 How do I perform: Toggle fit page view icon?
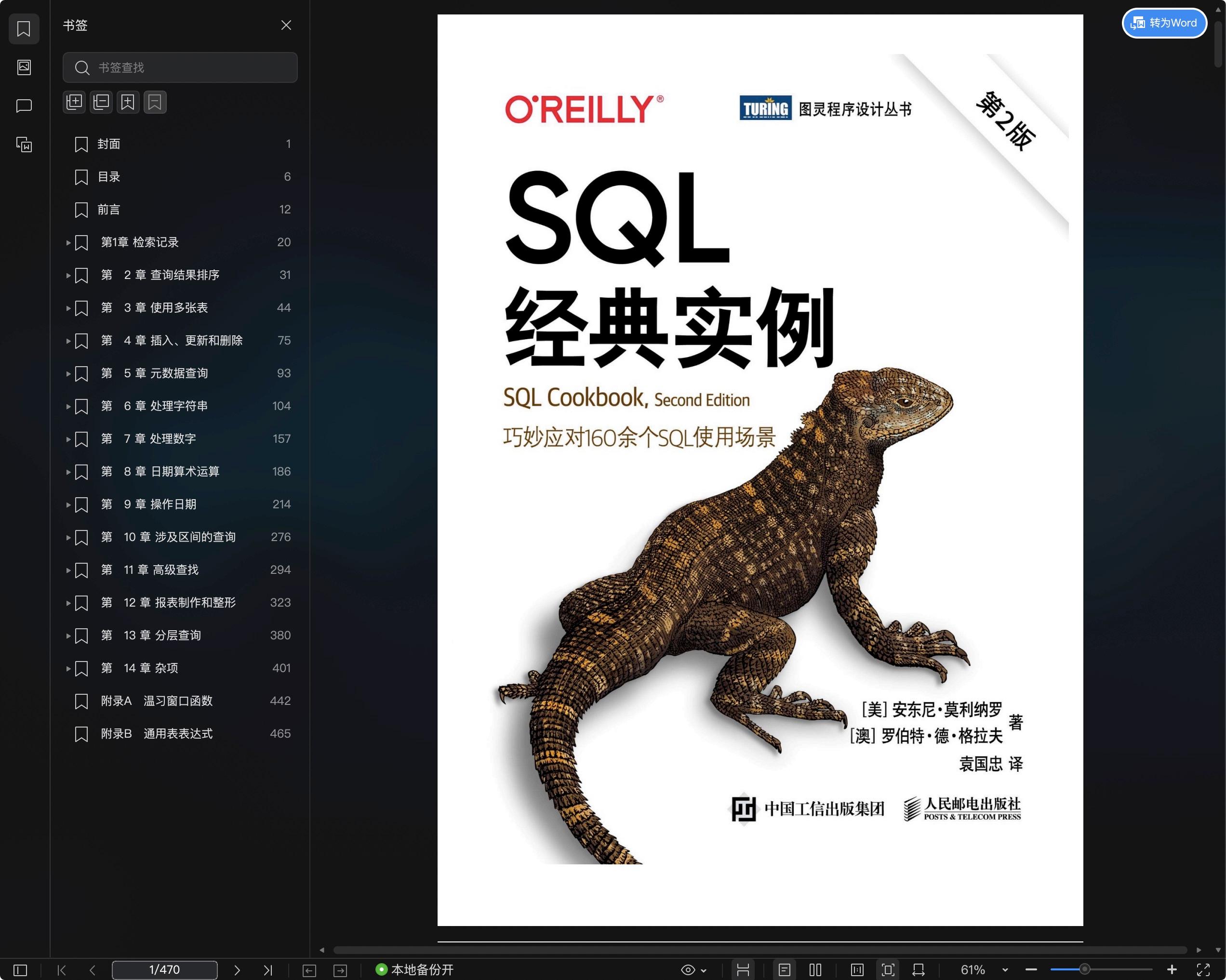tap(888, 970)
